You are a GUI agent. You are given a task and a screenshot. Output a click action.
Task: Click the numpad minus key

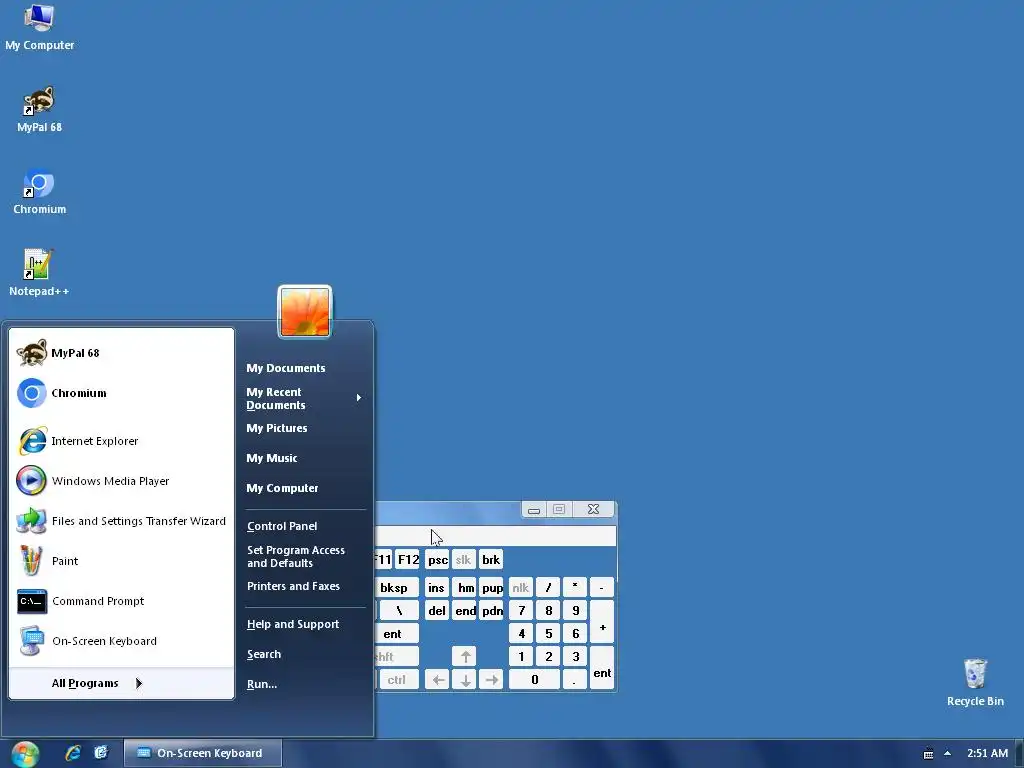602,588
